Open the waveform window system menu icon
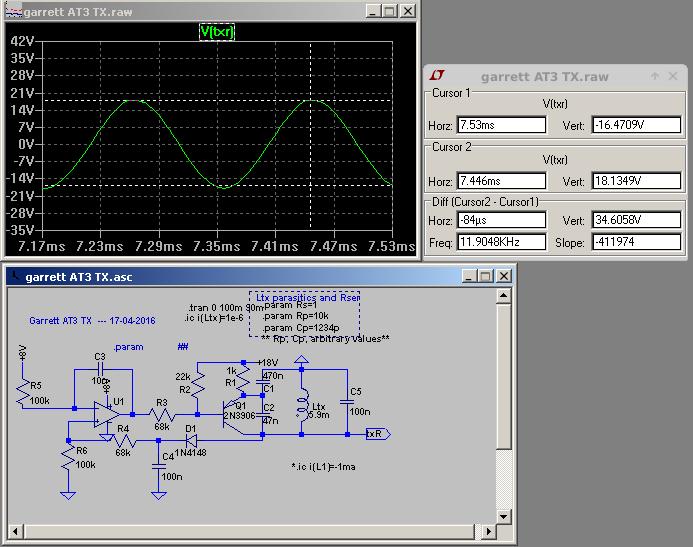Viewport: 693px width, 547px height. [12, 12]
